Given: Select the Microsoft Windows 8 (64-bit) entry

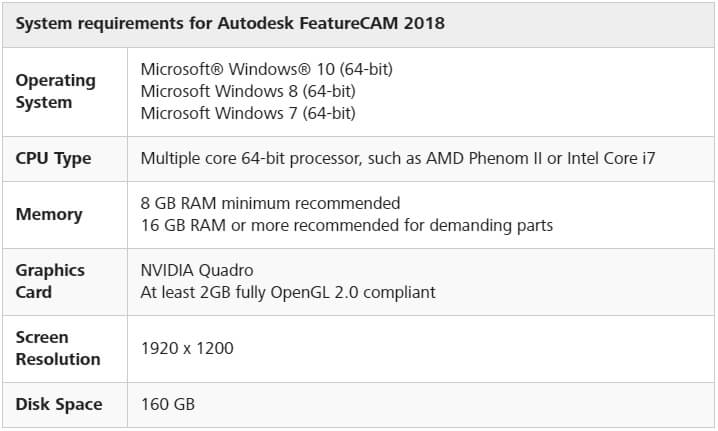Looking at the screenshot, I should (x=248, y=91).
